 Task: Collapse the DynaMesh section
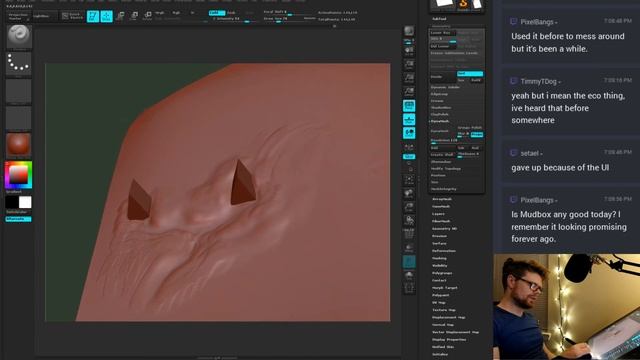pos(440,121)
